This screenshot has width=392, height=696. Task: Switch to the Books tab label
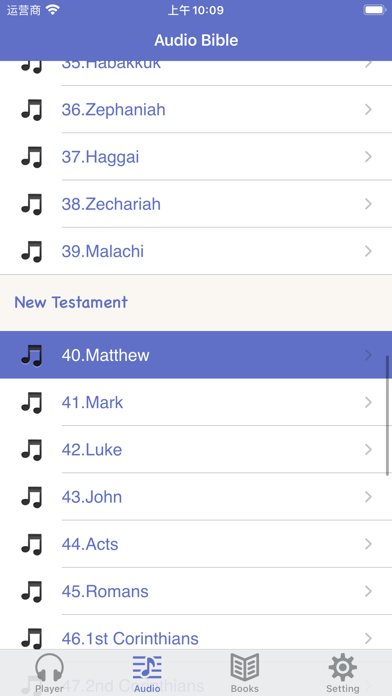tap(245, 689)
